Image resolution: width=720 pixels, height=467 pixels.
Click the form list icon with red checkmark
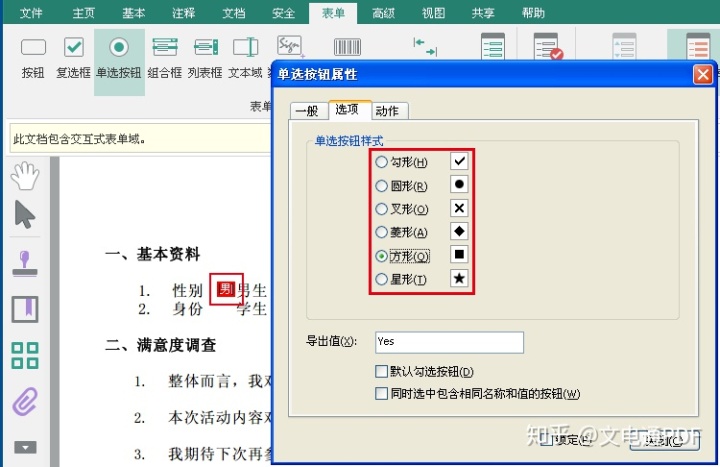click(548, 46)
